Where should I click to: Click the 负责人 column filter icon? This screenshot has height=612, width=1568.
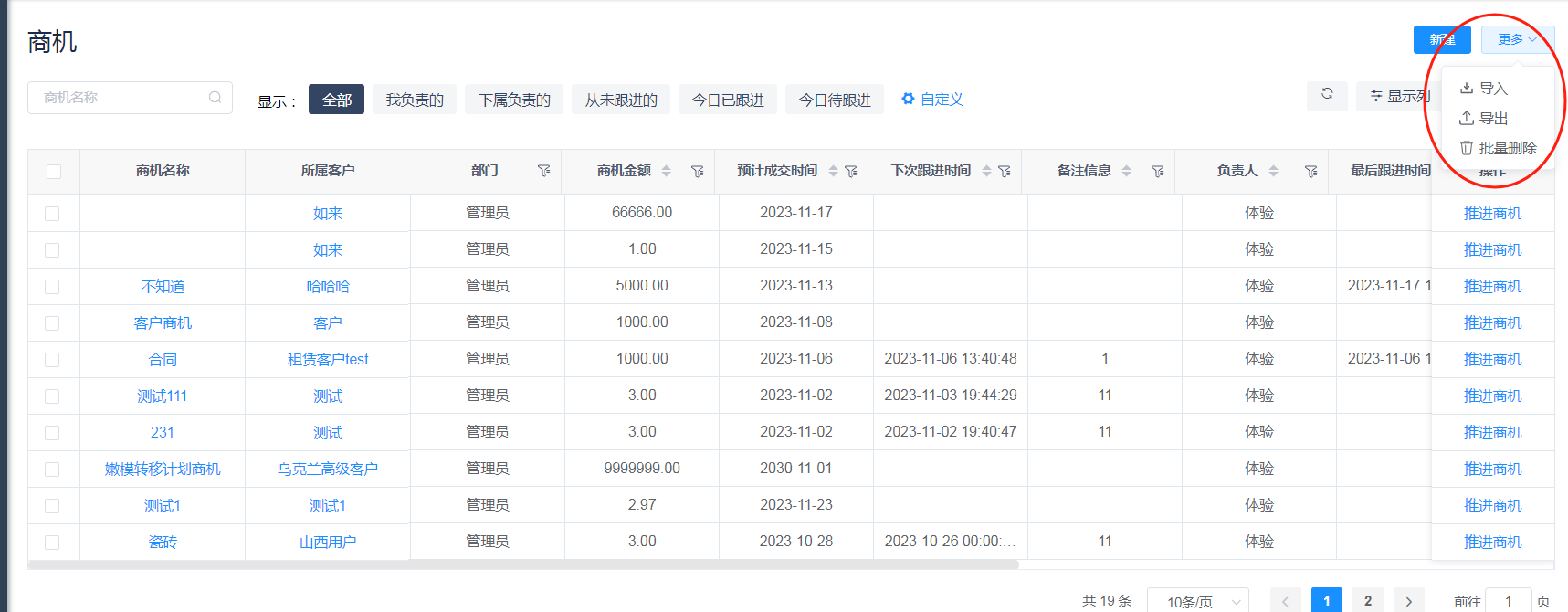(1311, 172)
